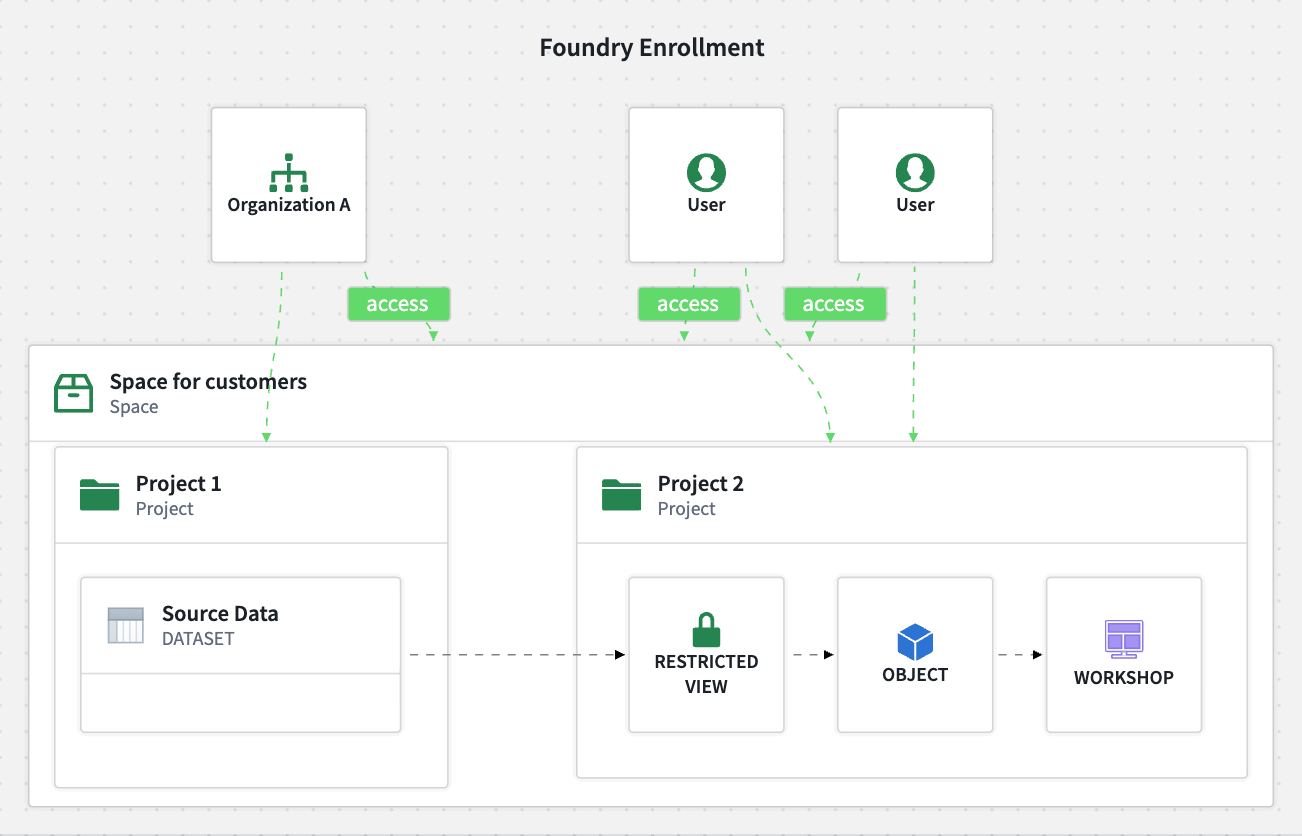Screen dimensions: 1302x836
Task: Click the RESTRICTED VIEW text label
Action: pos(706,674)
